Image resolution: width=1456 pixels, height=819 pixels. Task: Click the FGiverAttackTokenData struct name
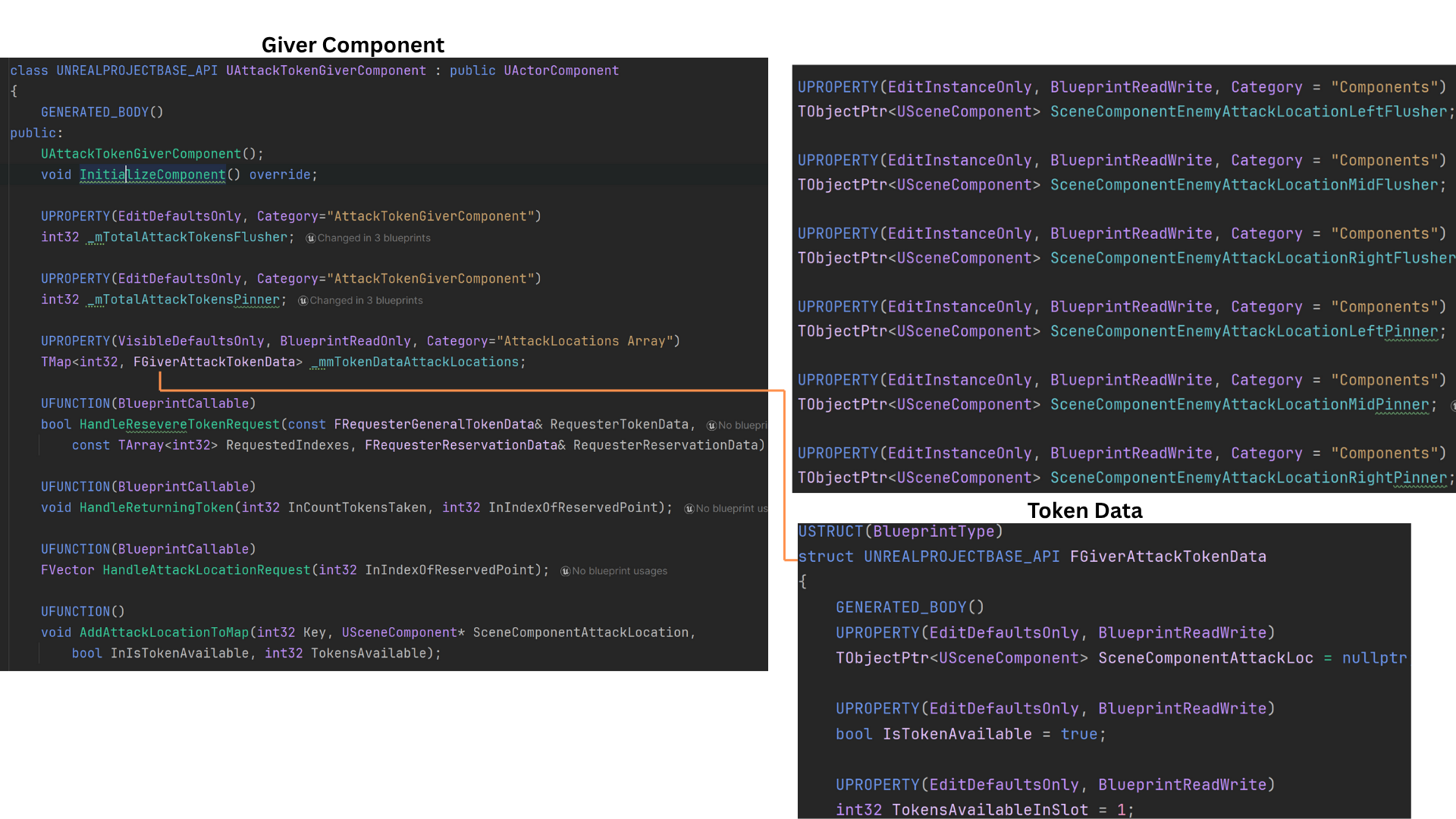(1168, 557)
